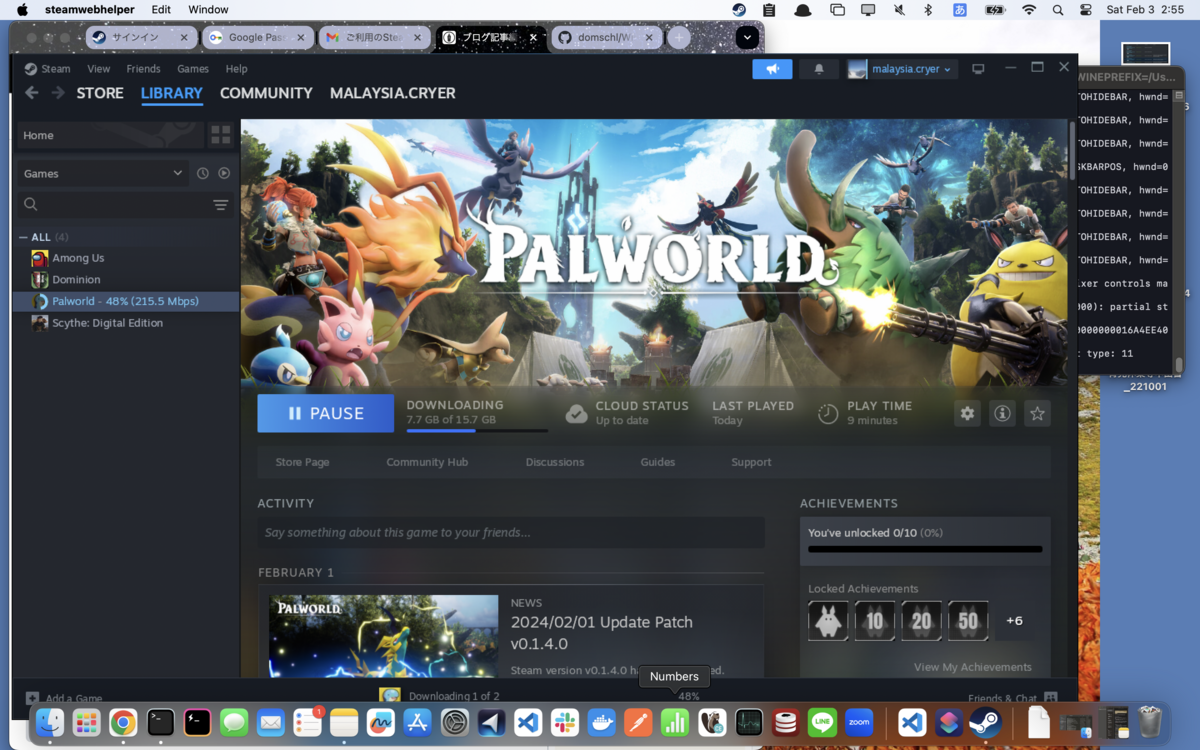Open the App Store from the Dock

click(418, 722)
